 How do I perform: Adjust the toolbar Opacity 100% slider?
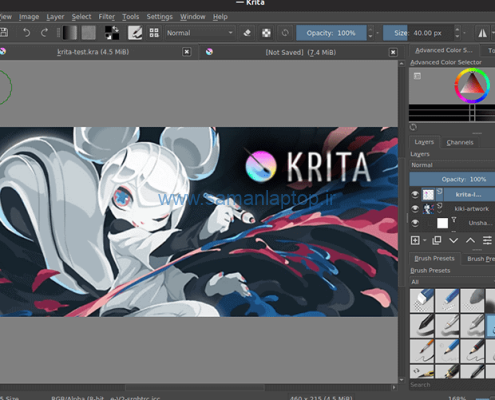point(331,33)
